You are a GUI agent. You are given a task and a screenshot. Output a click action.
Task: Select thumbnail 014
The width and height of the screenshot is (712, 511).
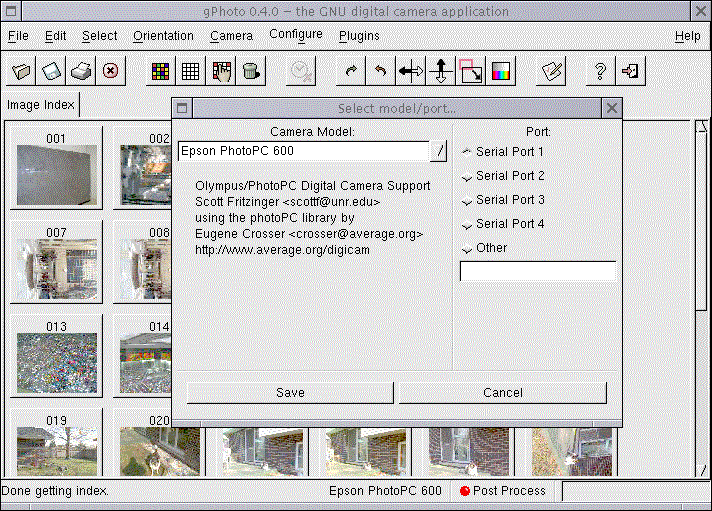point(143,356)
